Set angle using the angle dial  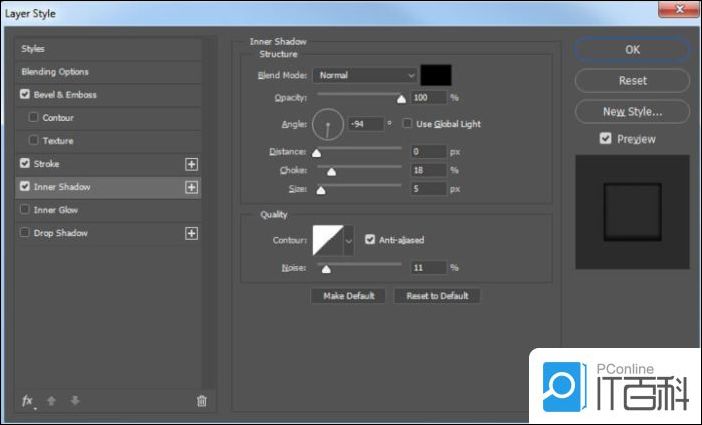click(328, 124)
